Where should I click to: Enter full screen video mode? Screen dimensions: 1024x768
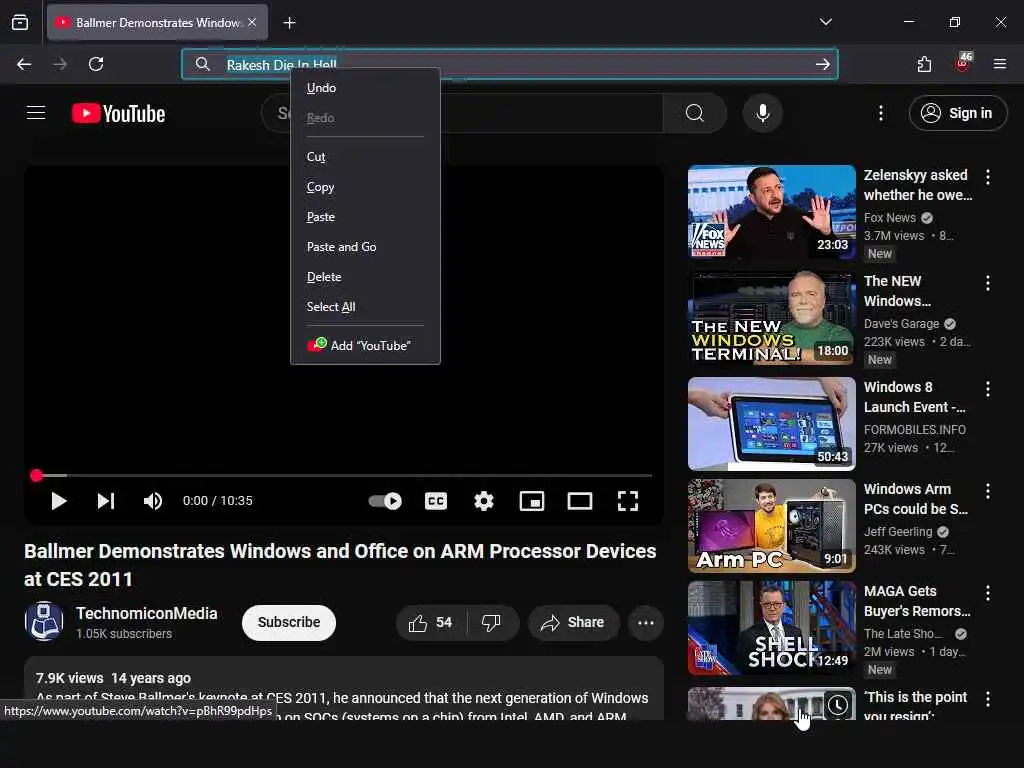click(x=628, y=501)
